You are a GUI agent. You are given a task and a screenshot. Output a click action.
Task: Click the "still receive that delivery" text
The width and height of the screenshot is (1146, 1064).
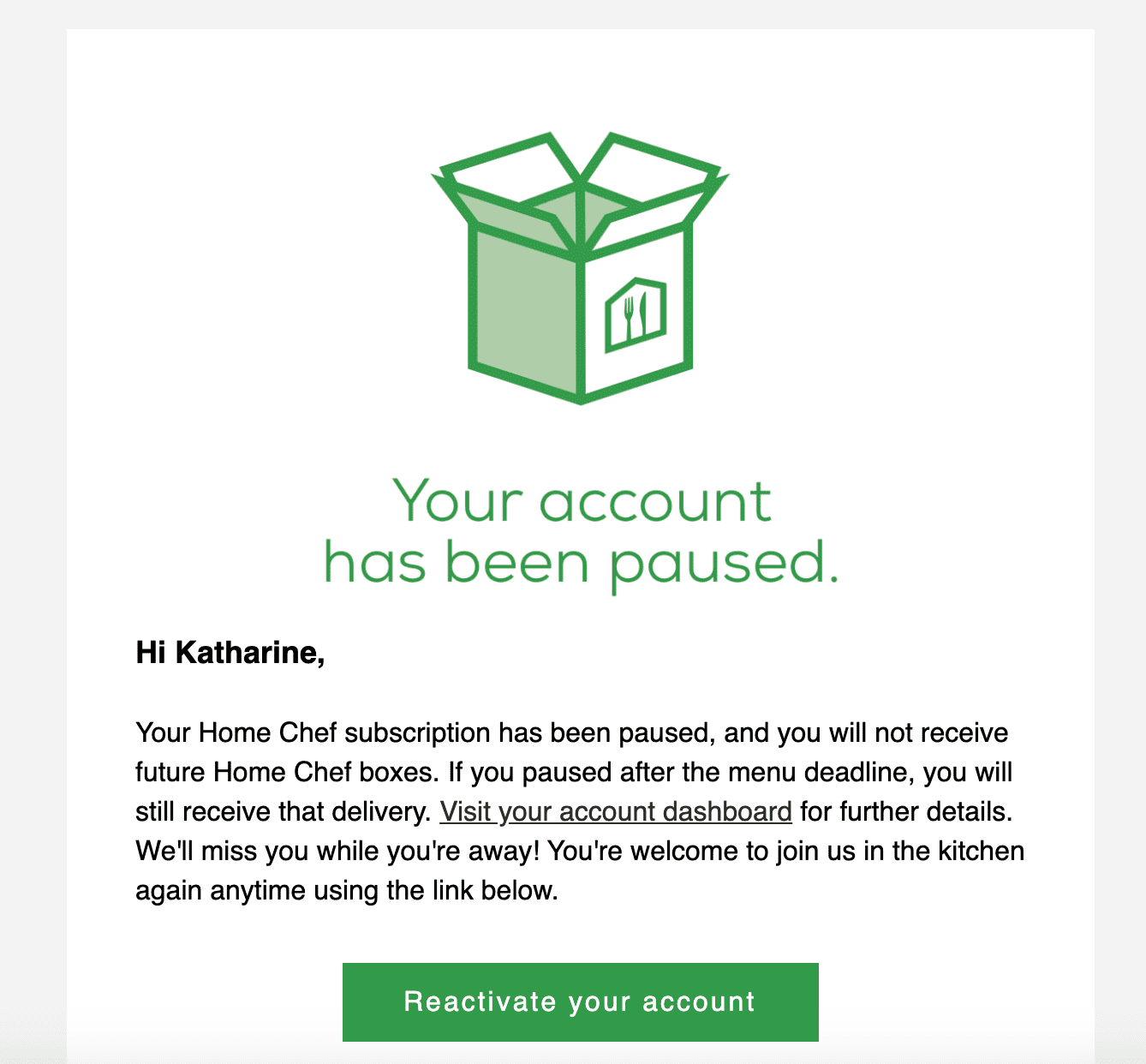[x=283, y=811]
